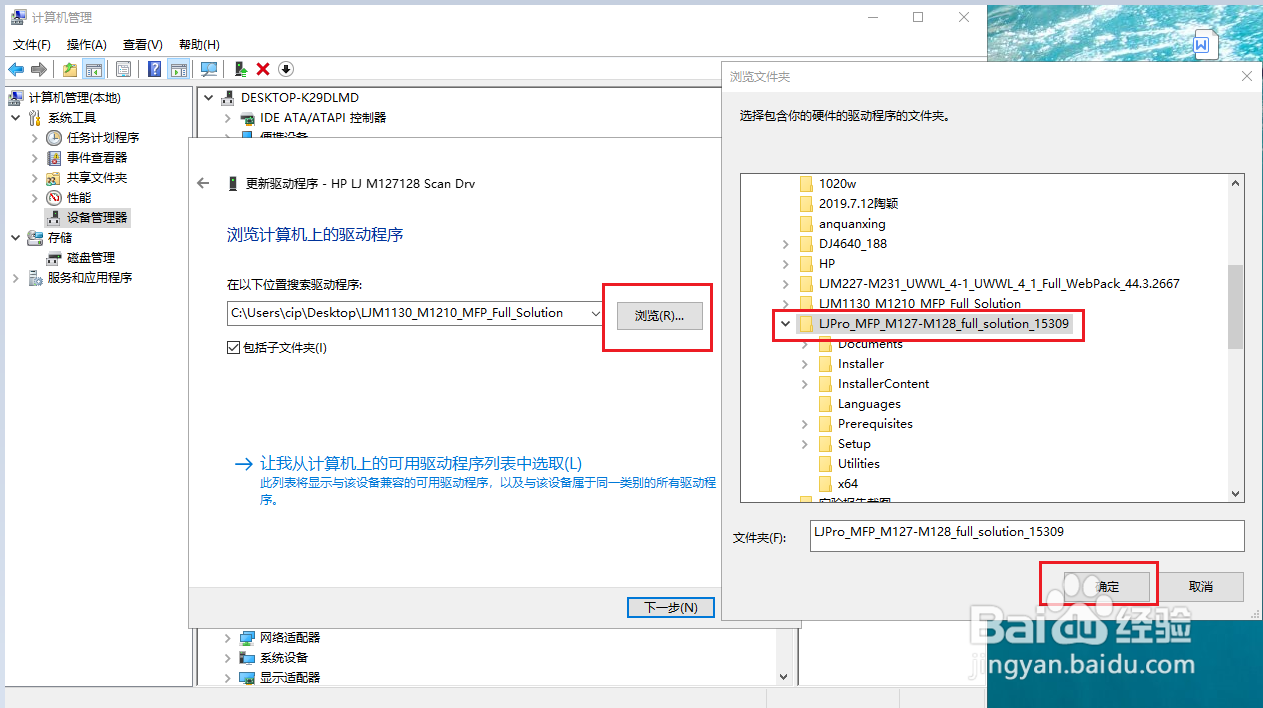This screenshot has width=1263, height=708.
Task: Select the 网络适配器 device category
Action: [x=290, y=638]
